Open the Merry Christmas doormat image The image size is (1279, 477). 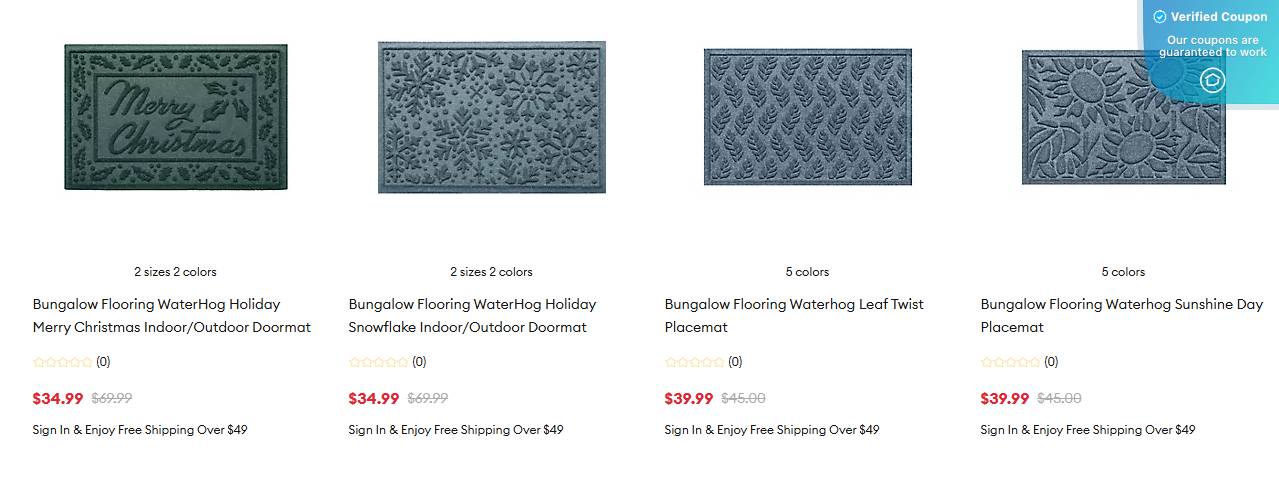pyautogui.click(x=176, y=117)
